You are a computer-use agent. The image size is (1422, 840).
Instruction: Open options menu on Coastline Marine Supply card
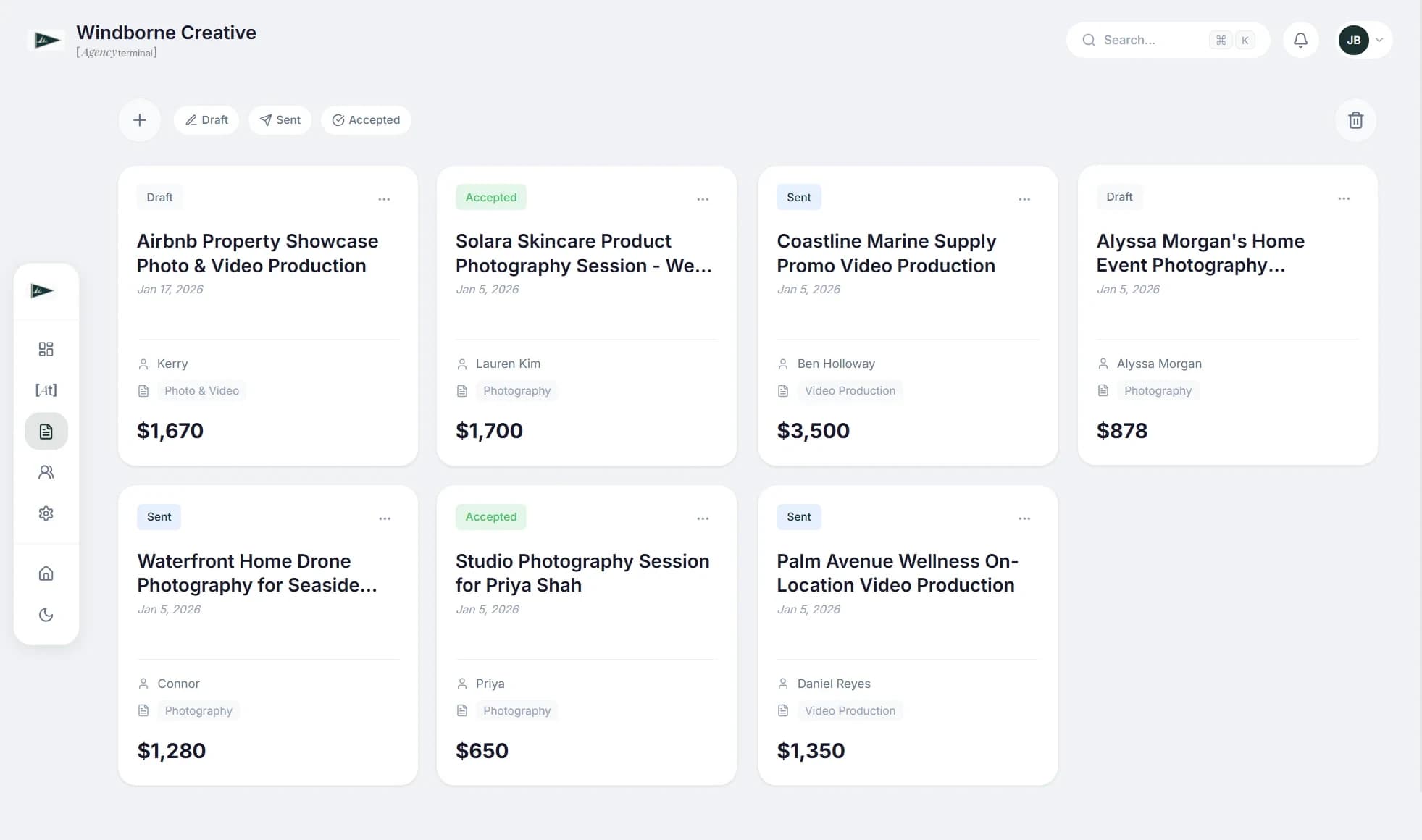pyautogui.click(x=1024, y=199)
